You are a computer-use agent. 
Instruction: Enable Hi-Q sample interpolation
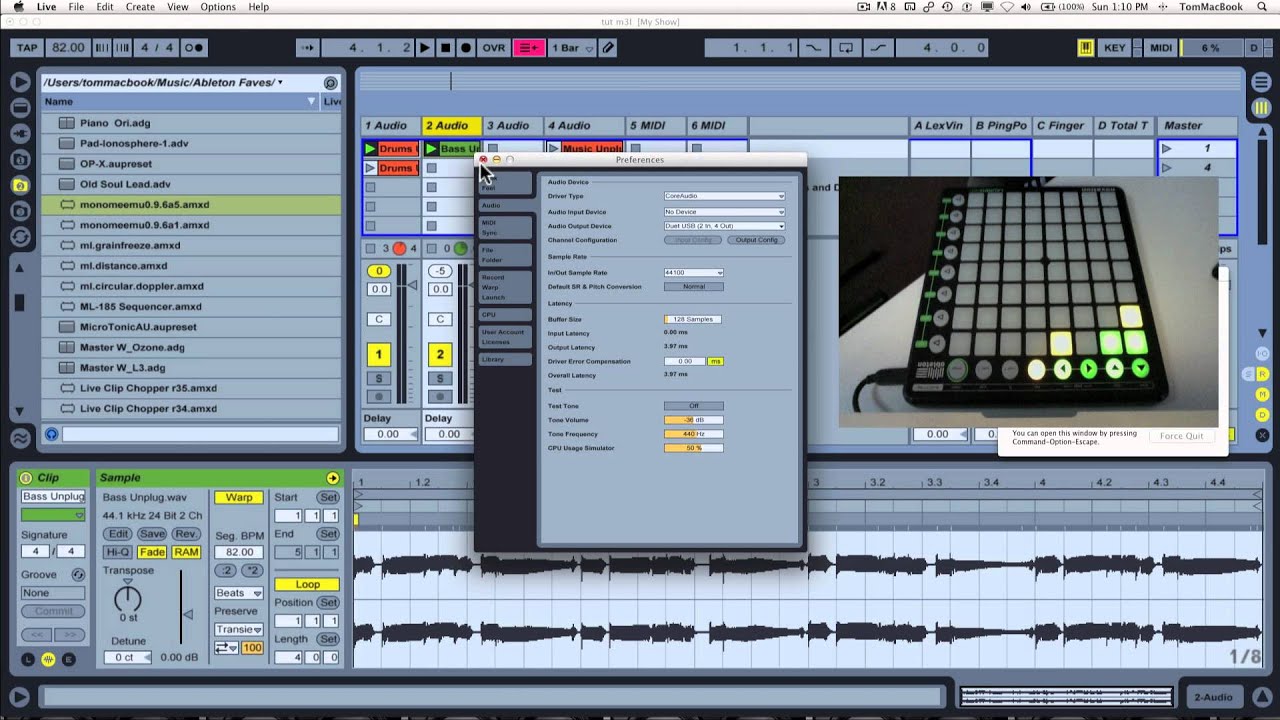click(118, 552)
